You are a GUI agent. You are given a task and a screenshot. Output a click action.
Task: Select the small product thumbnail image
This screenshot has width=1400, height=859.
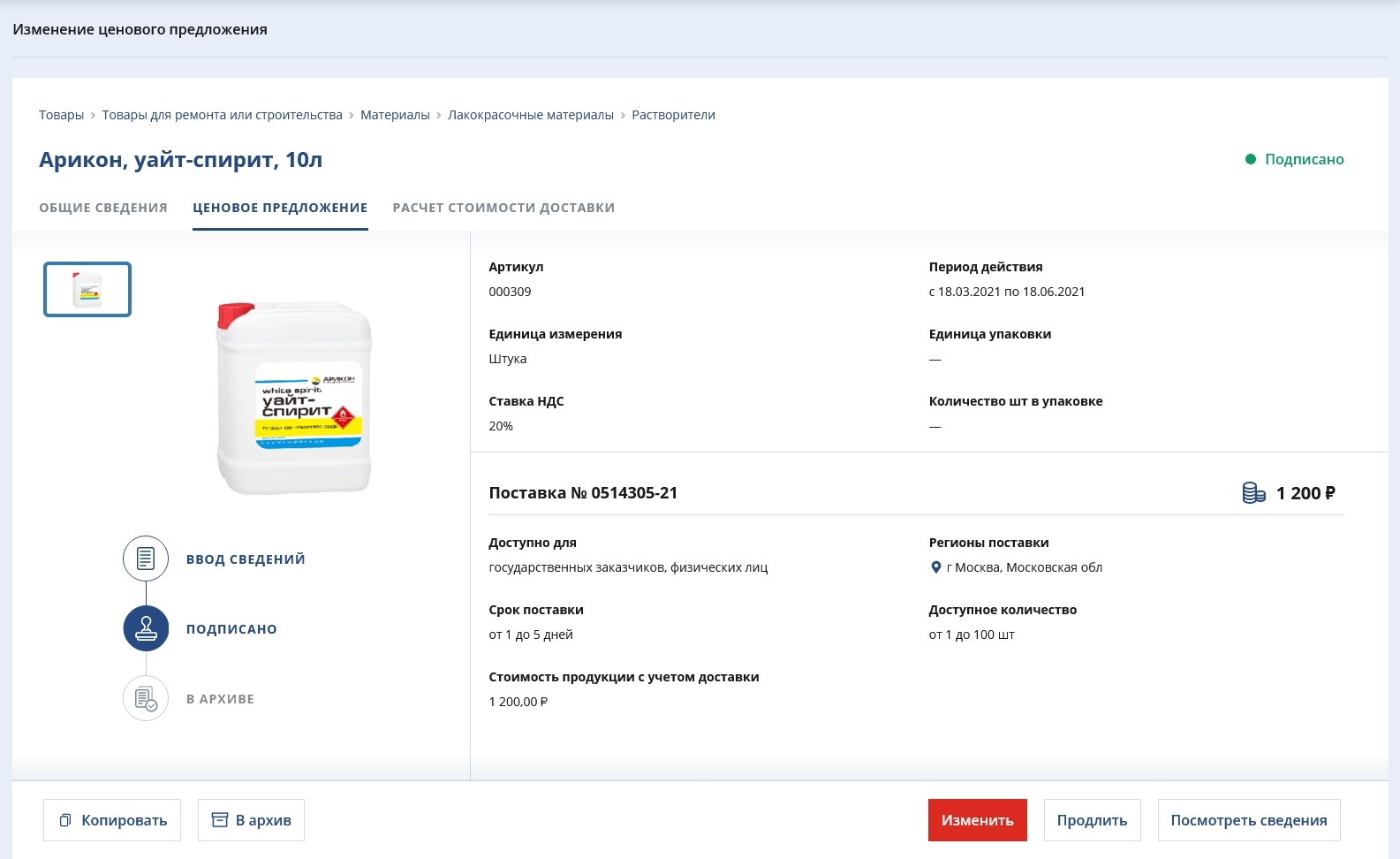click(x=87, y=289)
